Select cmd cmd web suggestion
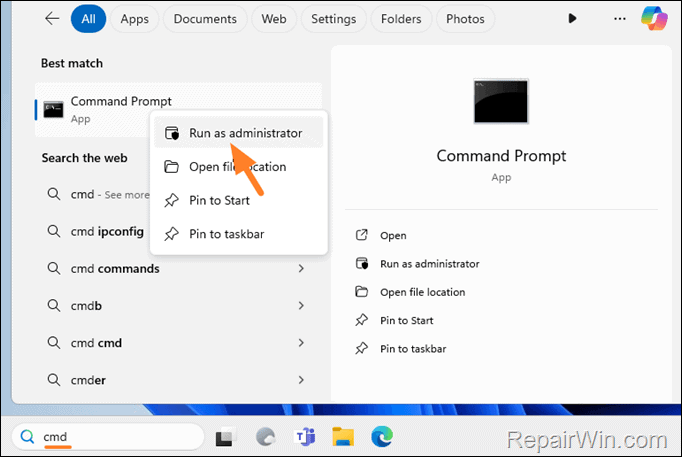 [x=177, y=343]
